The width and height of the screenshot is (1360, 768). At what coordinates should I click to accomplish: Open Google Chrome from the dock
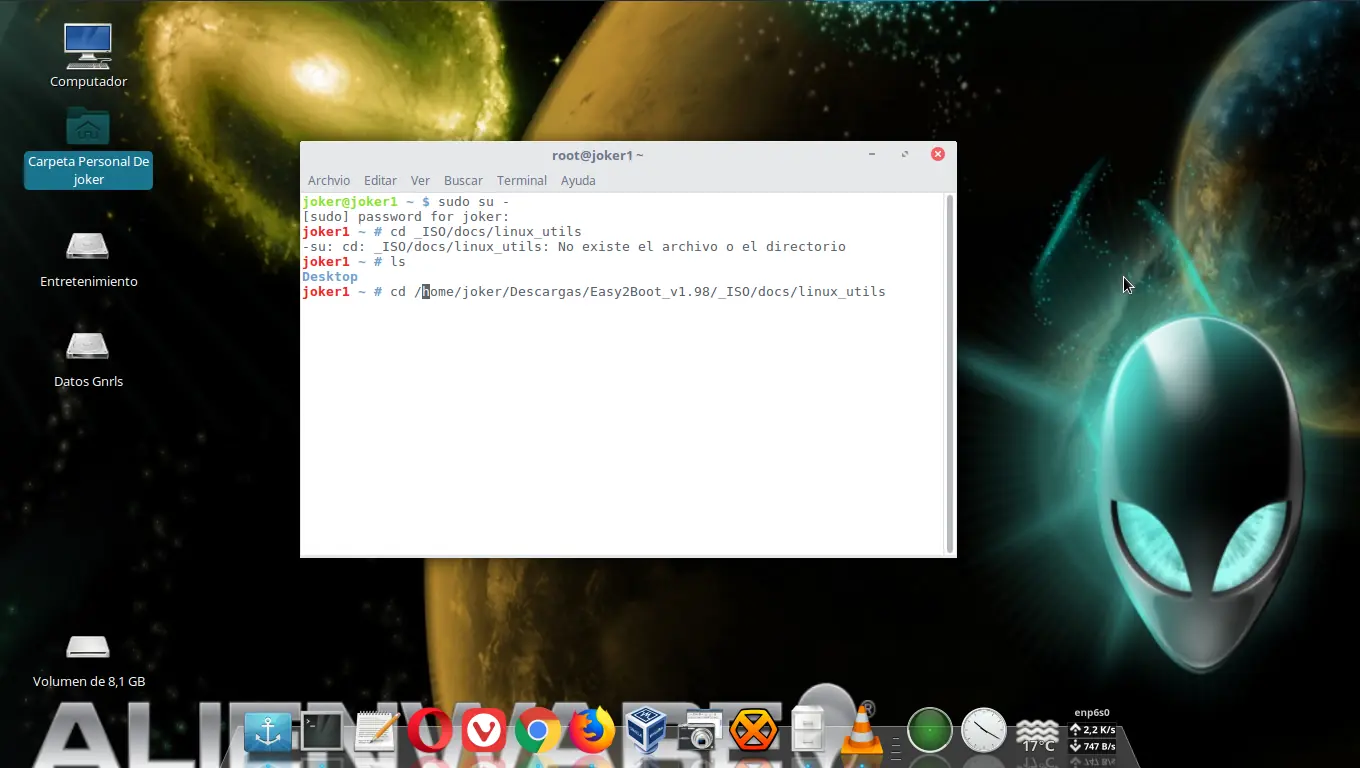(538, 731)
